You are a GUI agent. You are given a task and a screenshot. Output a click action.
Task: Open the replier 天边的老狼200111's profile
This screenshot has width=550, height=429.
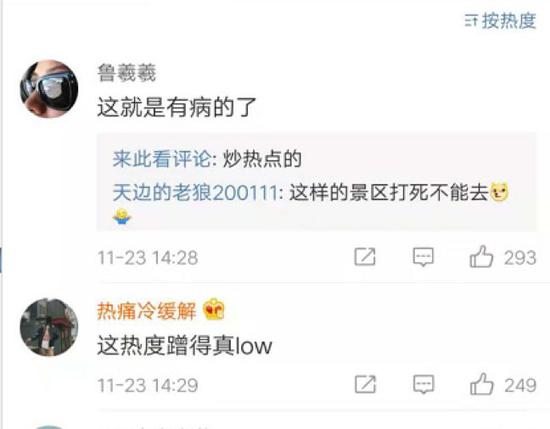click(x=195, y=193)
